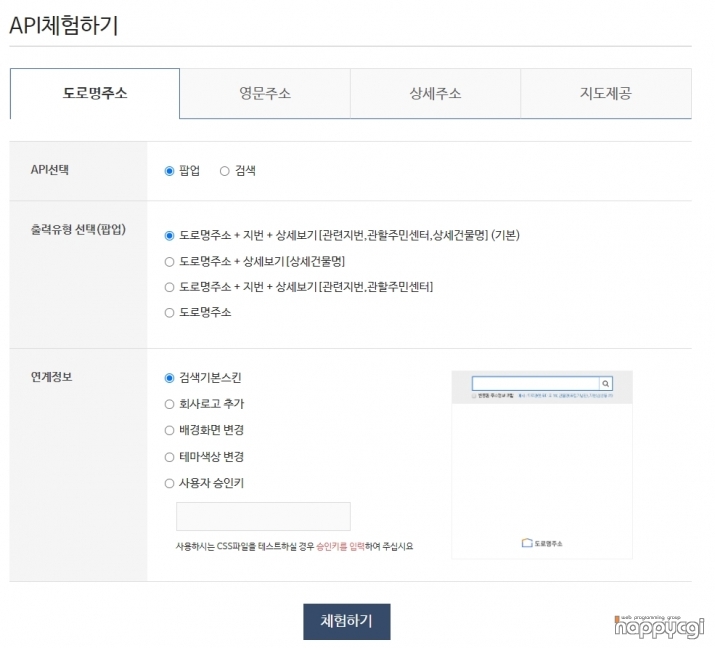The width and height of the screenshot is (715, 648).
Task: Select 사용자 승인키 radio button
Action: [x=169, y=483]
